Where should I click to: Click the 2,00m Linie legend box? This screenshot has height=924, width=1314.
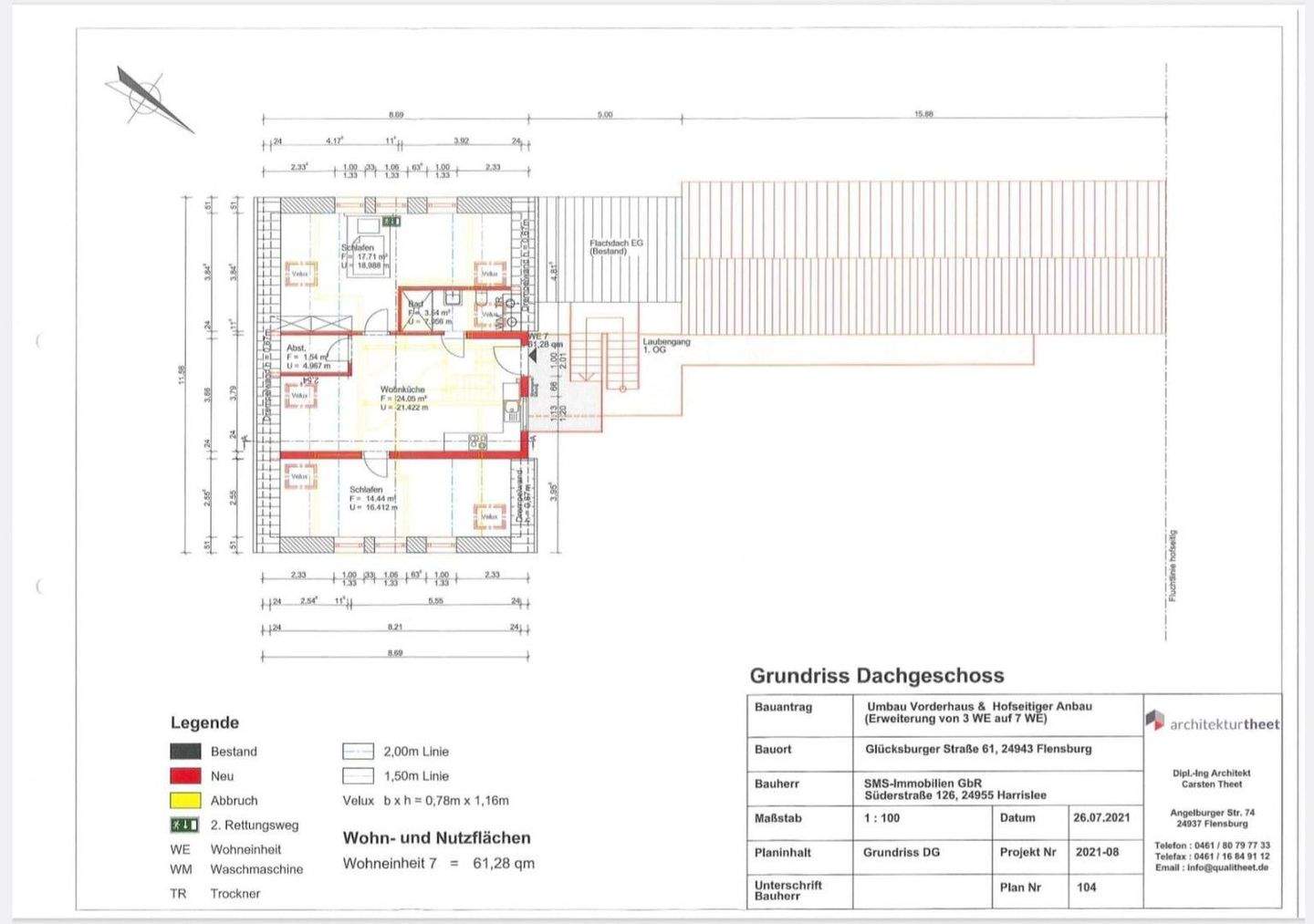tap(358, 752)
